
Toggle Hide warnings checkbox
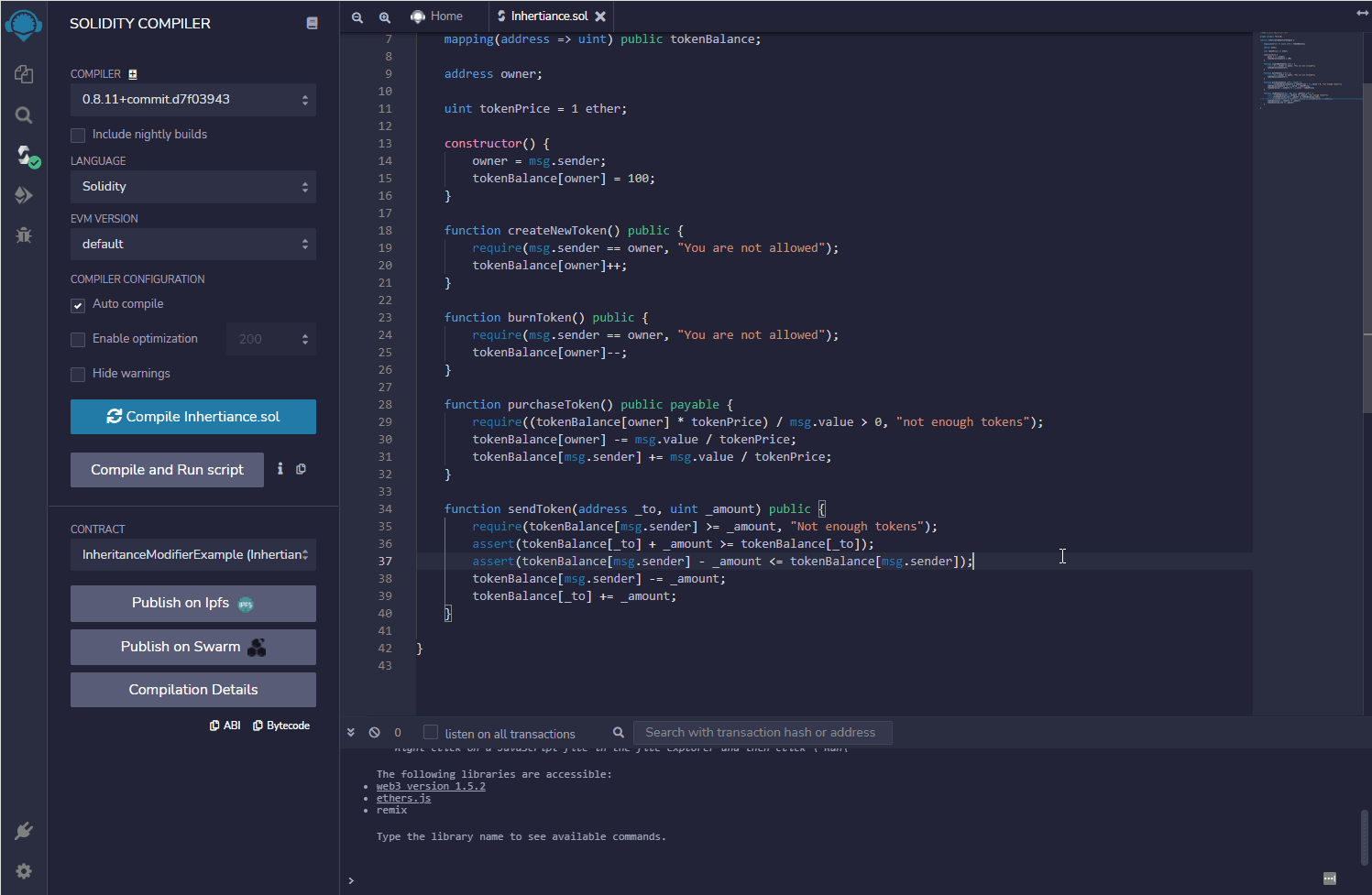tap(78, 375)
